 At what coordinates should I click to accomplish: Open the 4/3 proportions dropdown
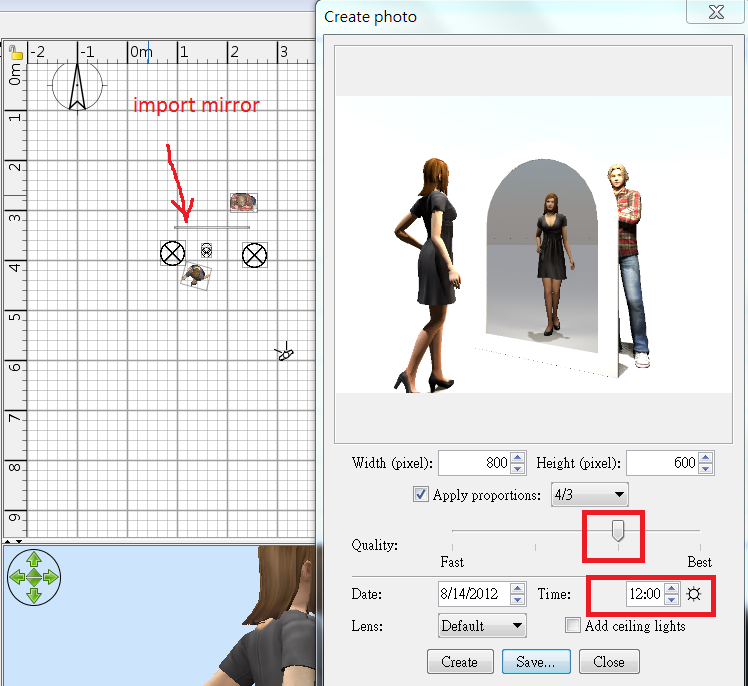(x=590, y=494)
